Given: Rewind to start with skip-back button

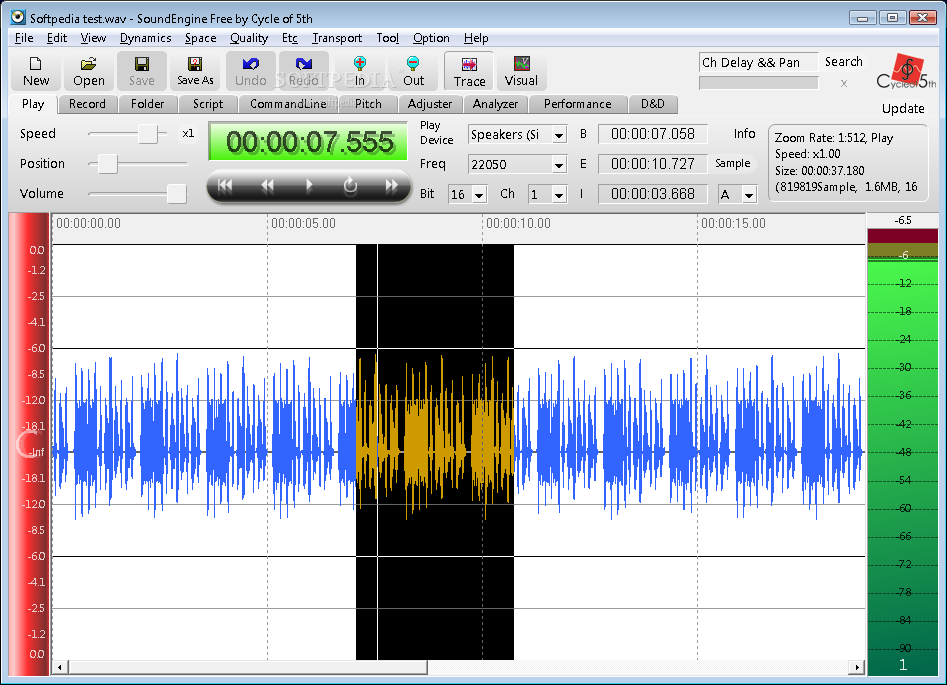Looking at the screenshot, I should [225, 185].
